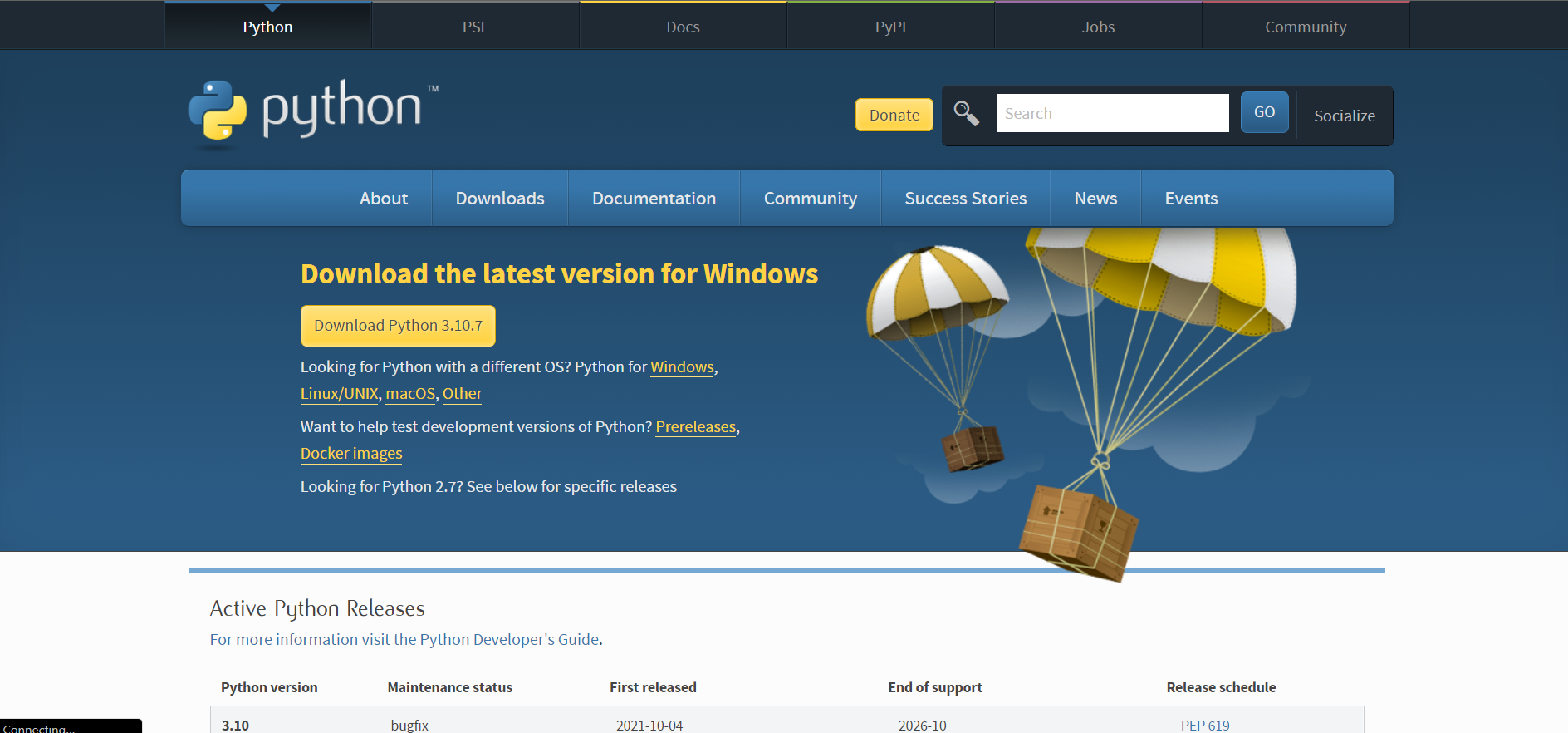Screen dimensions: 1568x733
Task: Follow the Linux/UNIX link
Action: pos(339,393)
